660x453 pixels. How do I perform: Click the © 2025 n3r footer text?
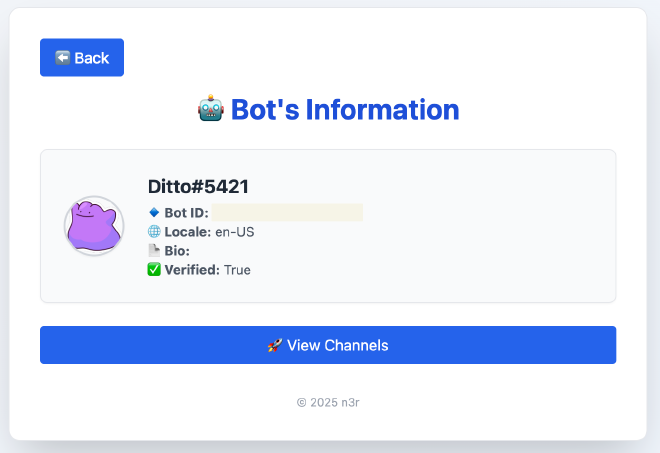point(328,402)
